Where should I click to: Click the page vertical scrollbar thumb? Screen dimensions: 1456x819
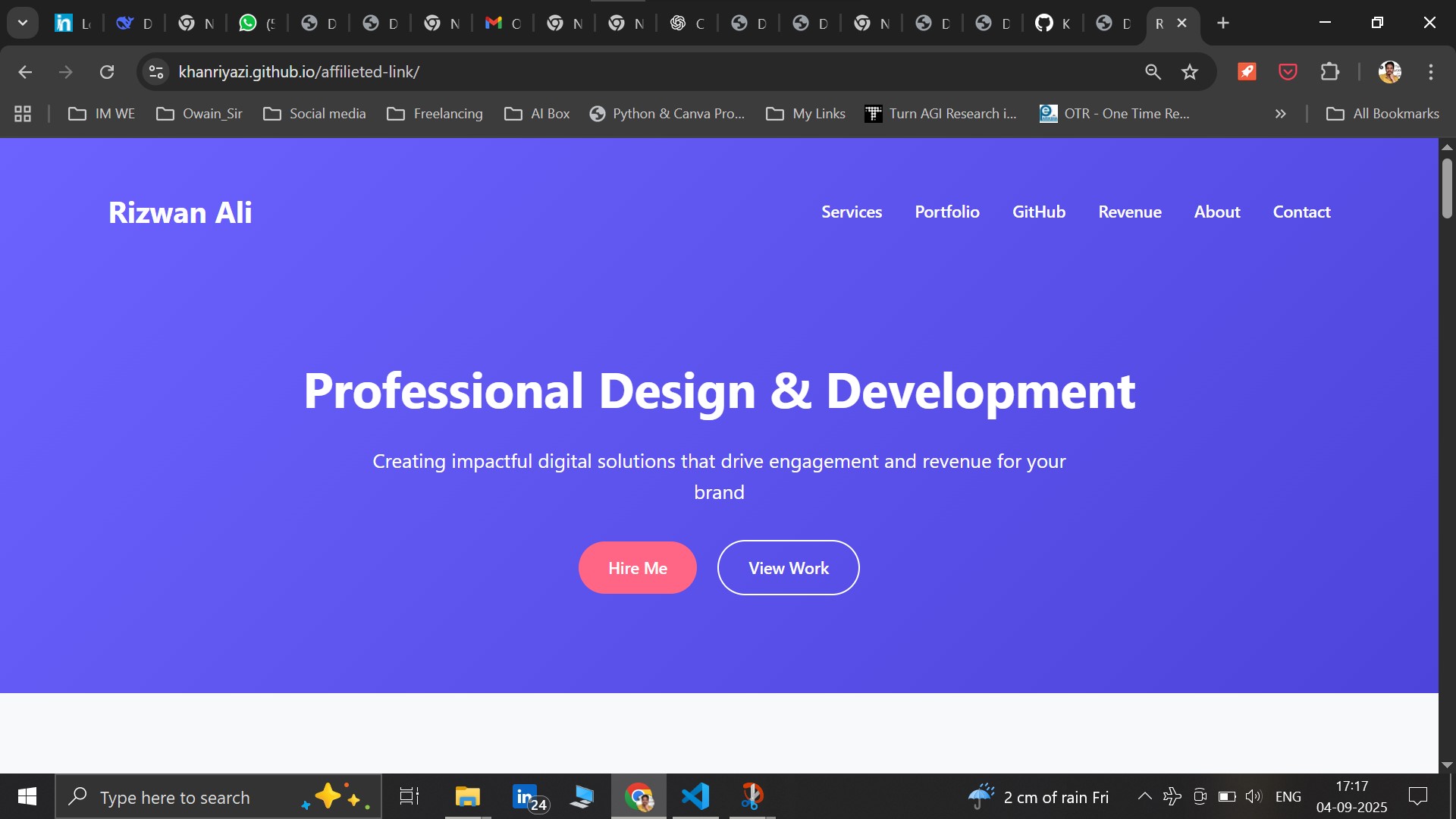tap(1447, 188)
